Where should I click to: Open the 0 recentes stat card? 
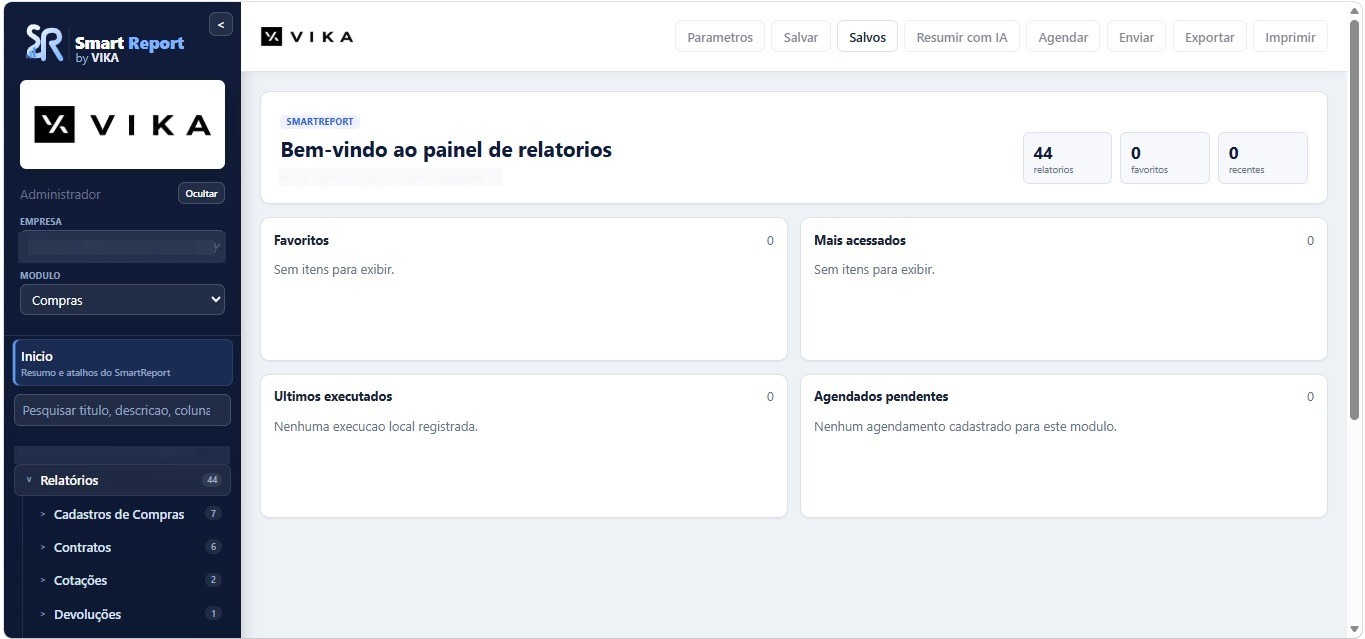coord(1263,158)
